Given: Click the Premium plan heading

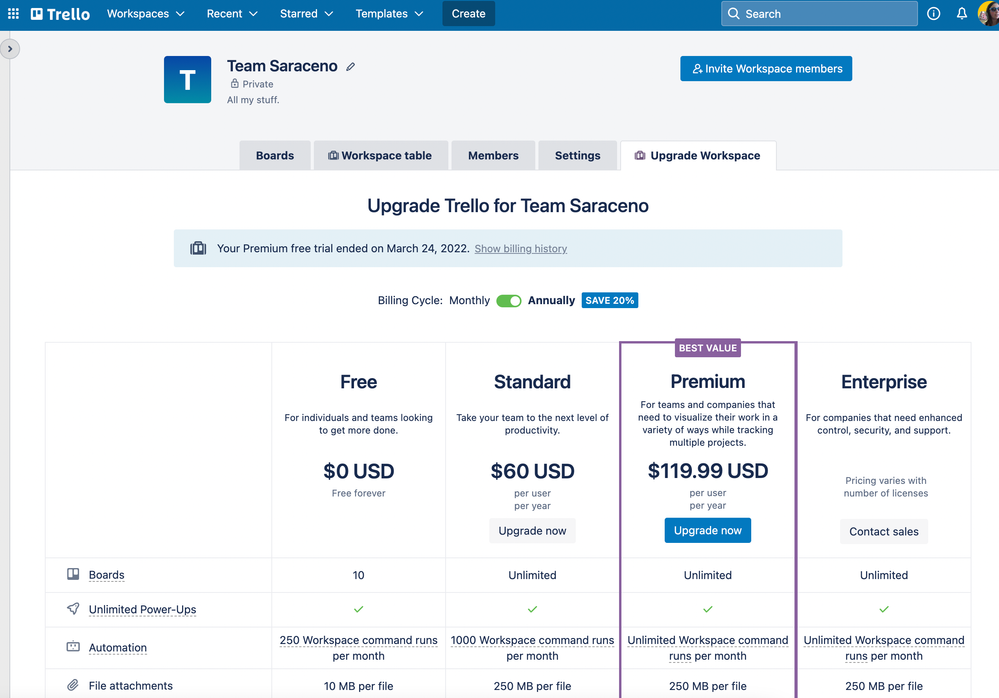Looking at the screenshot, I should (708, 381).
